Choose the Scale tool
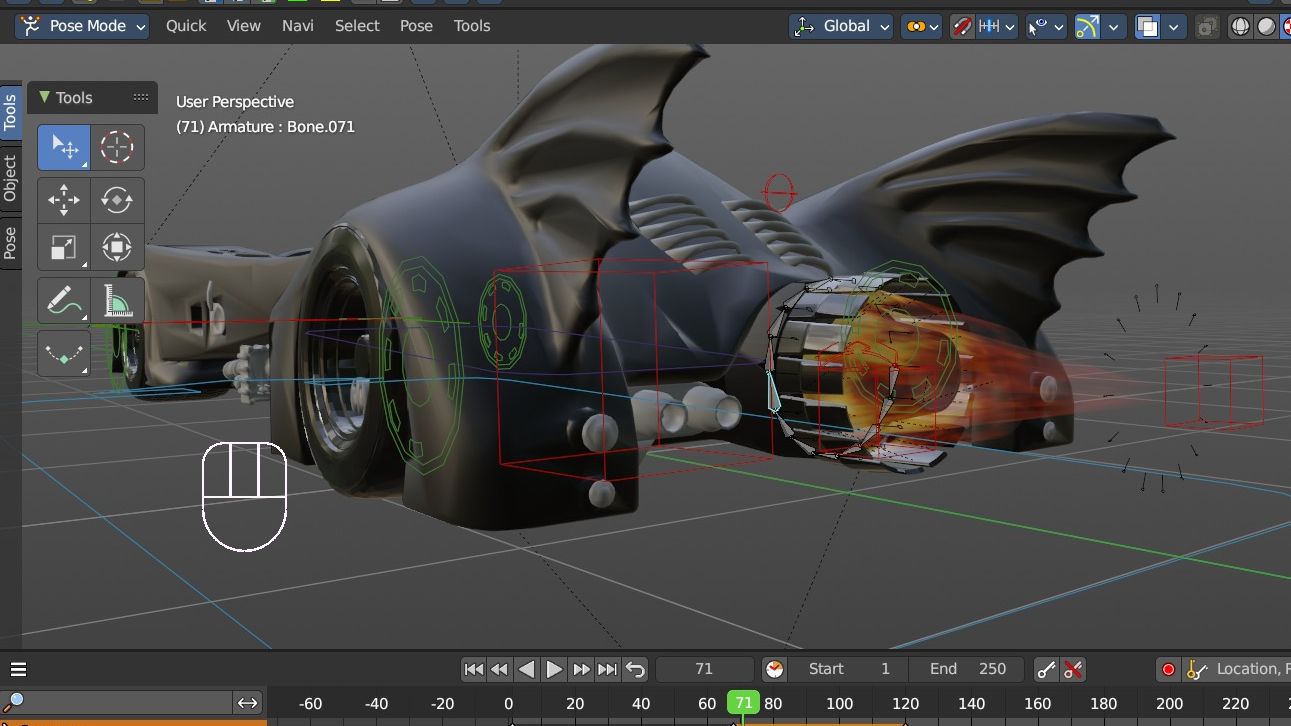 (64, 247)
